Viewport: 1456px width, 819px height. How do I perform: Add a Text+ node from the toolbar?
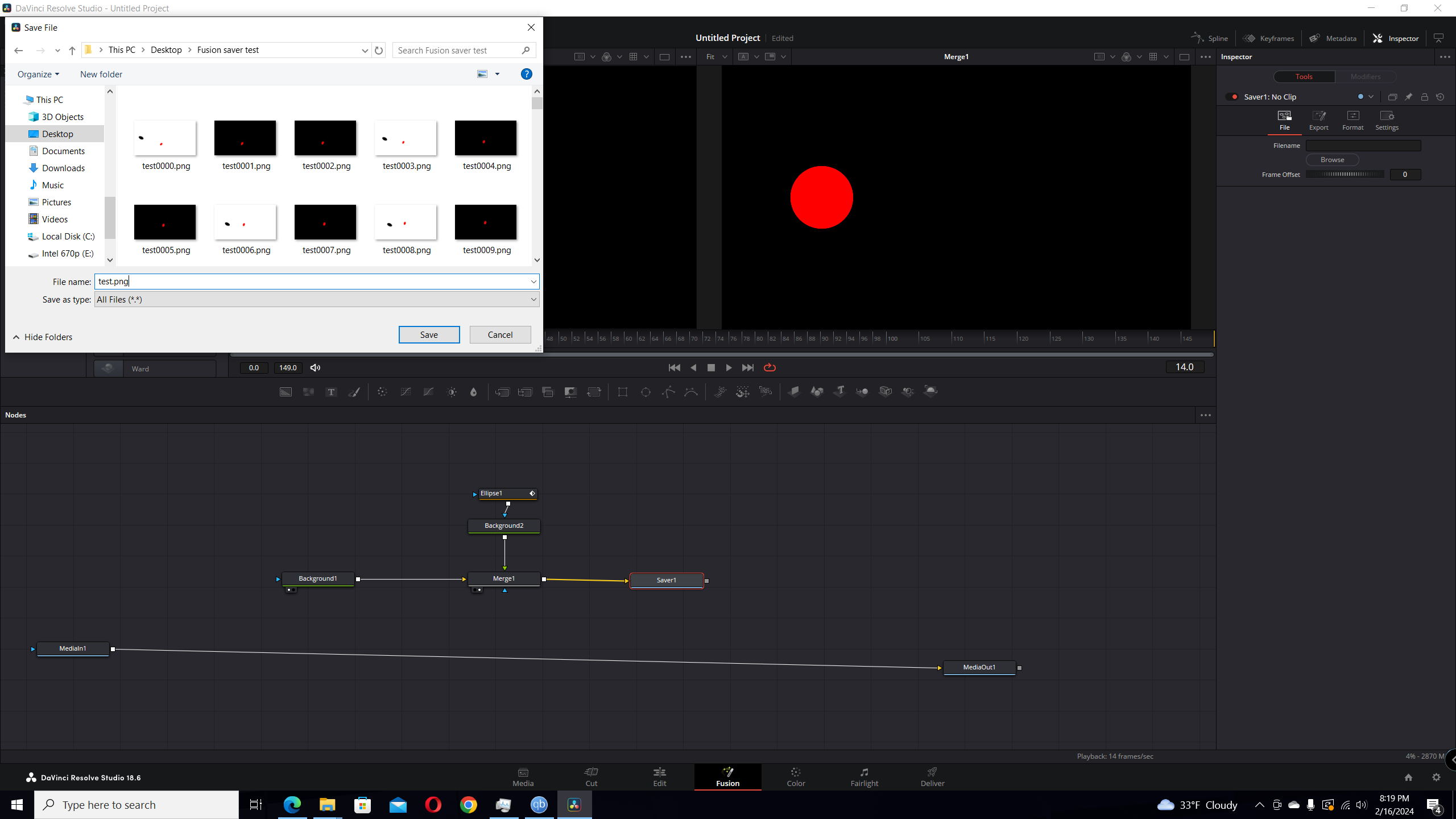tap(331, 392)
